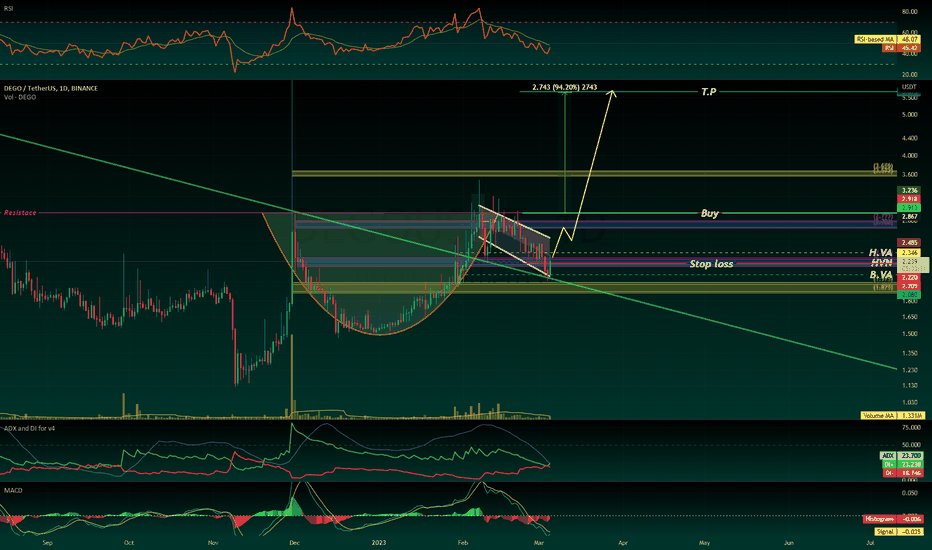Screen dimensions: 932x550
Task: Select the Buy level label
Action: (710, 213)
